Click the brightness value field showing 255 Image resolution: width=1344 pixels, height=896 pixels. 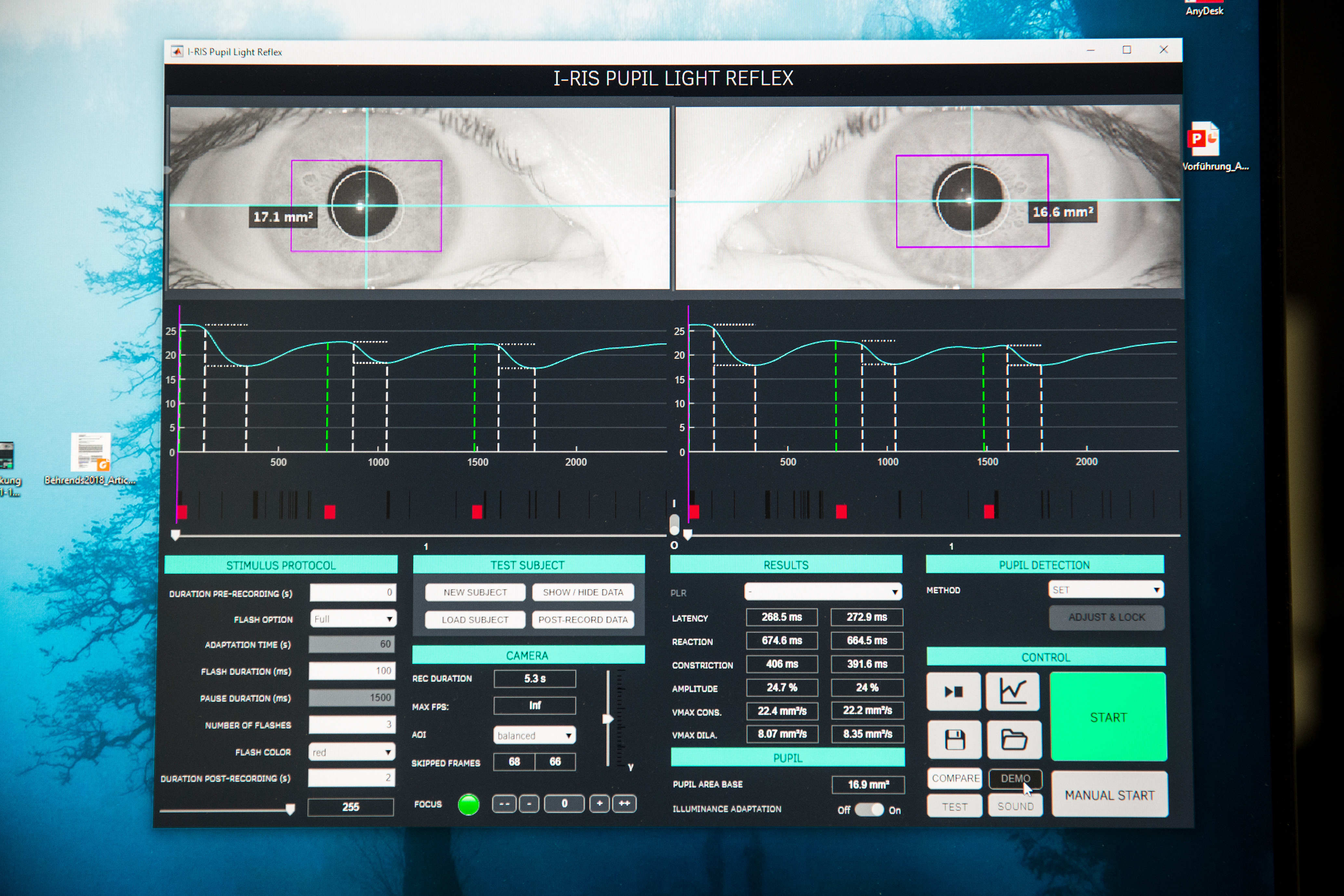(350, 807)
